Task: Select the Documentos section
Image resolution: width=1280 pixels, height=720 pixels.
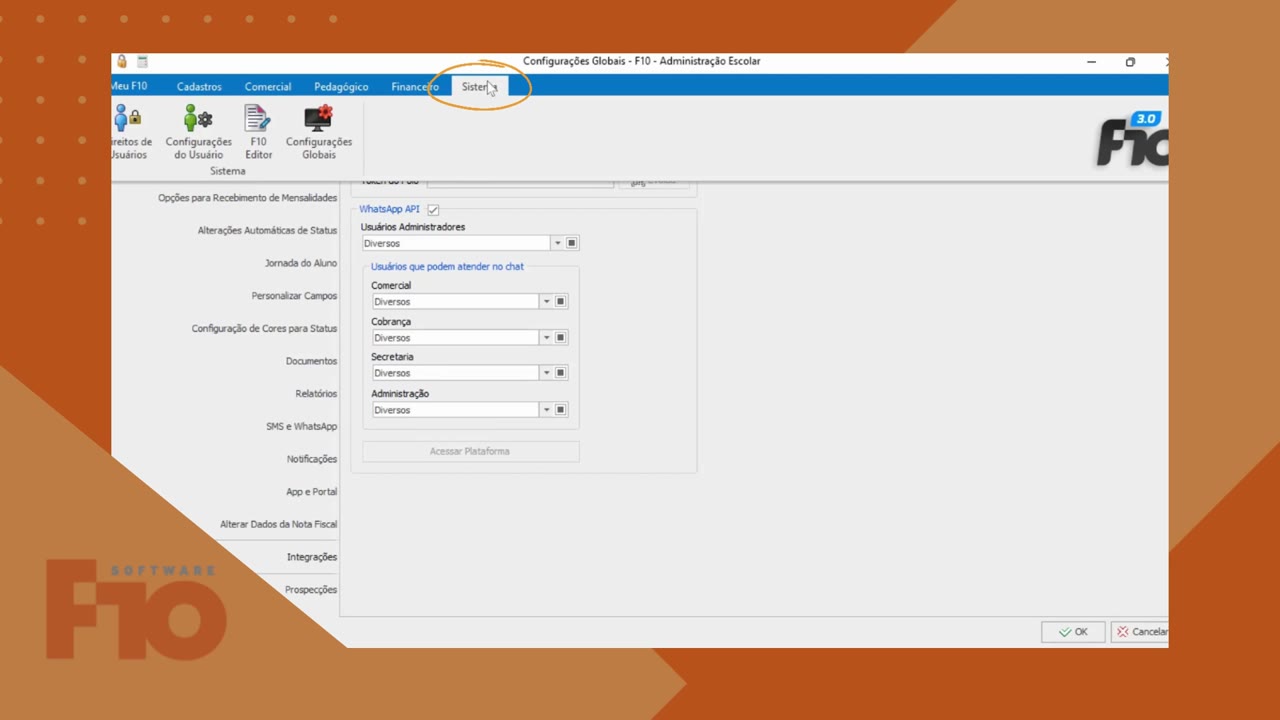Action: pyautogui.click(x=311, y=361)
